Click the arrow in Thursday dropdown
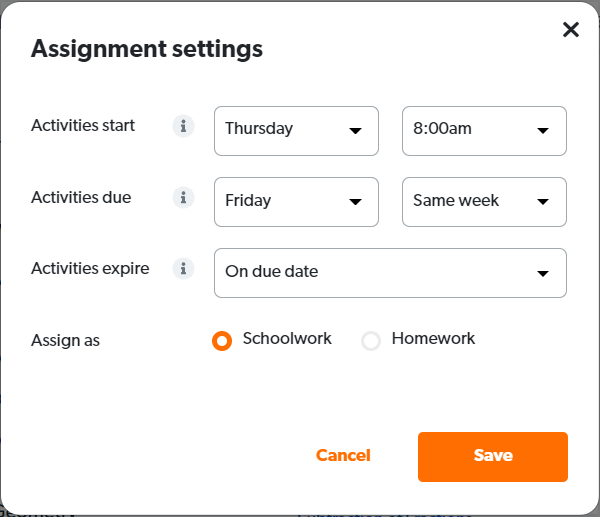600x517 pixels. (x=355, y=131)
